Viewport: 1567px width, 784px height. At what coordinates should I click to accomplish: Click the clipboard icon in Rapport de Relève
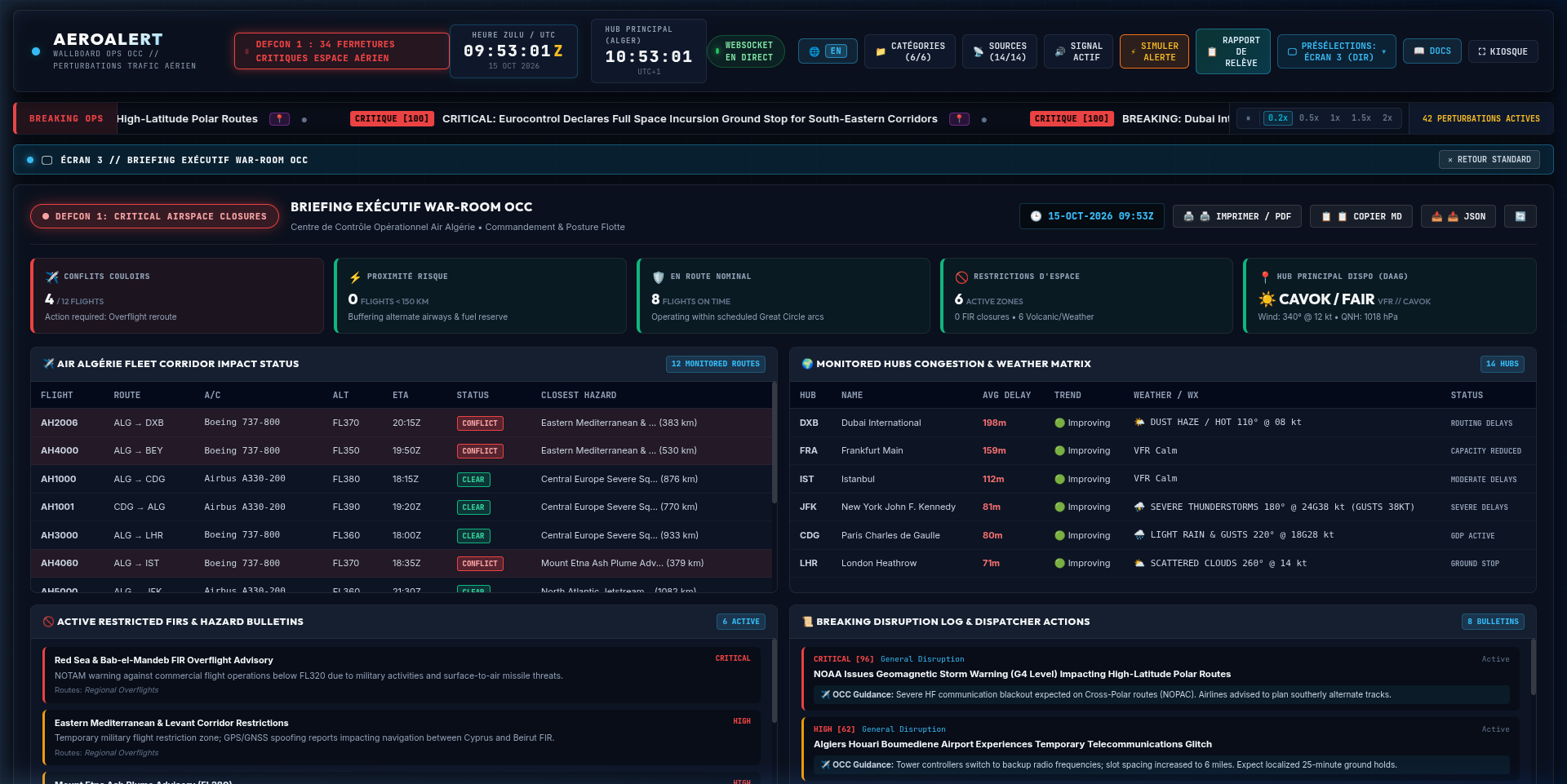click(x=1212, y=51)
